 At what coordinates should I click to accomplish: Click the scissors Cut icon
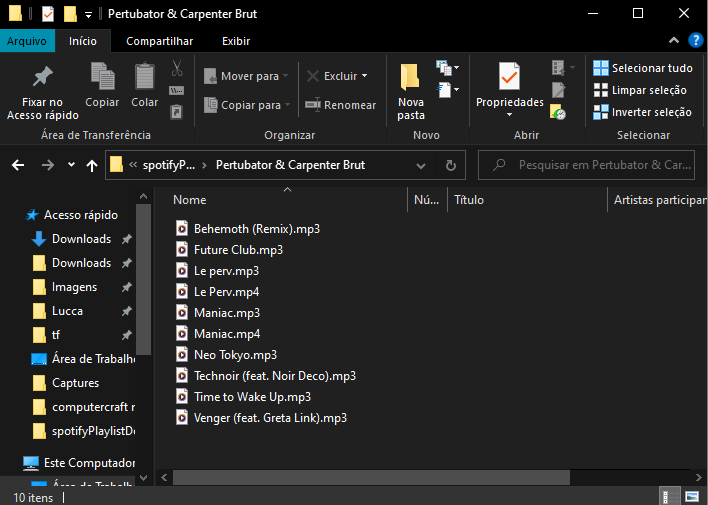click(177, 69)
